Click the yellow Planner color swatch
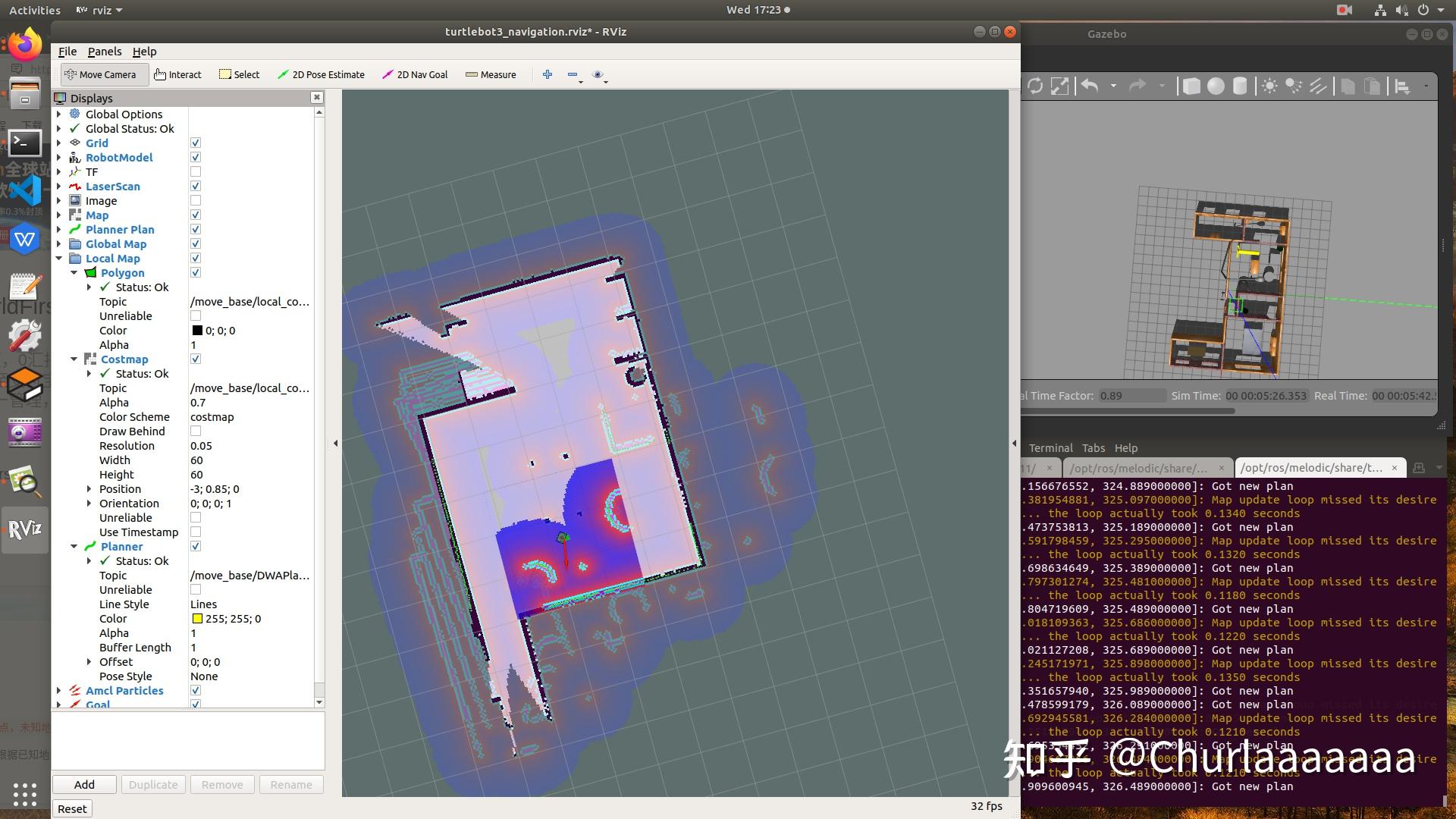Image resolution: width=1456 pixels, height=819 pixels. (197, 619)
